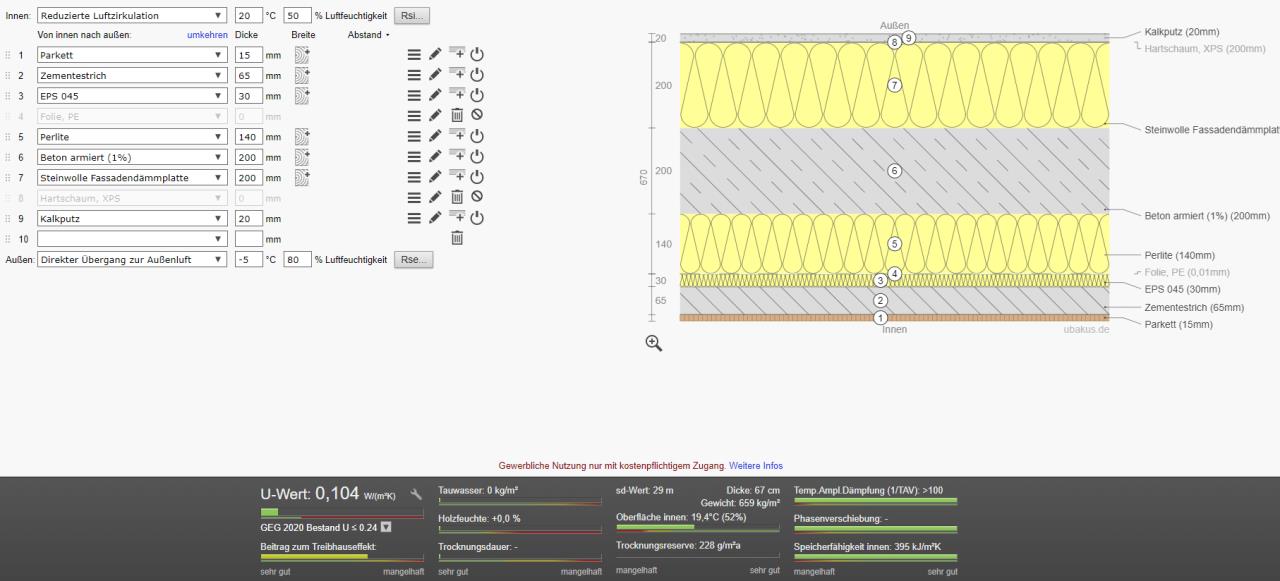
Task: Open the layer menu for Kalkputz row
Action: tap(414, 218)
